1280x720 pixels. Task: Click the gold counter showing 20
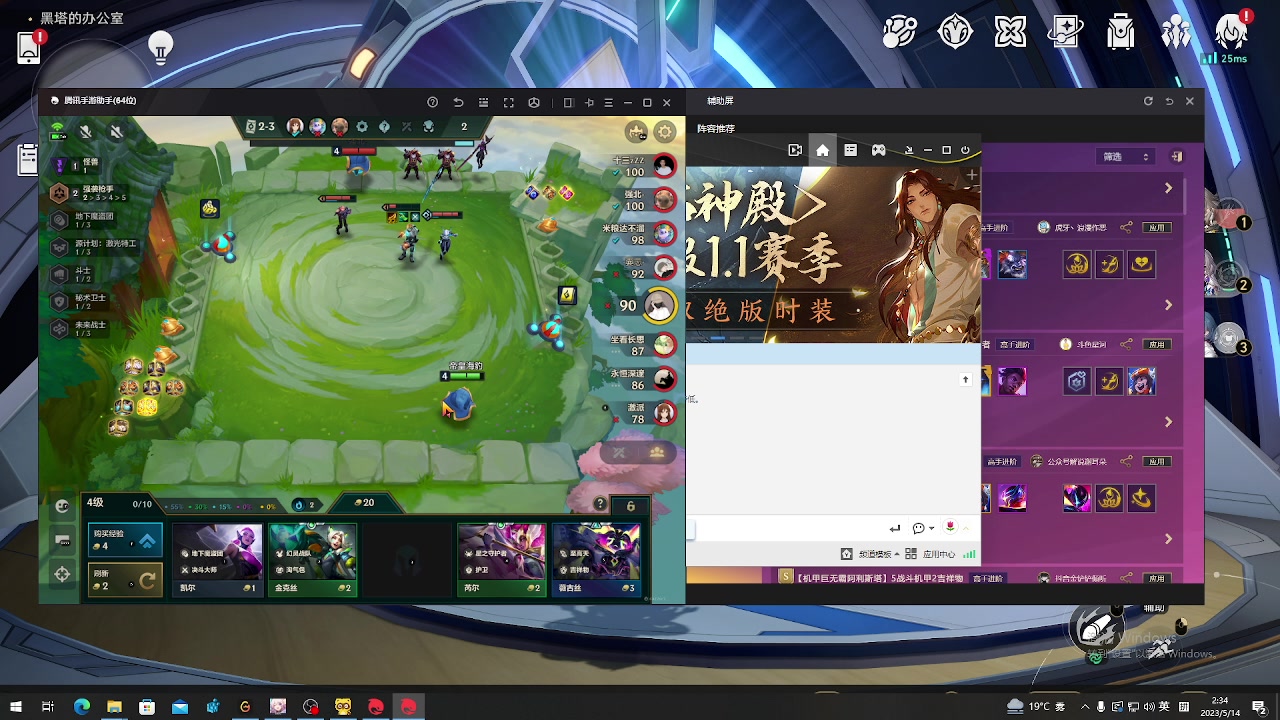pyautogui.click(x=365, y=503)
